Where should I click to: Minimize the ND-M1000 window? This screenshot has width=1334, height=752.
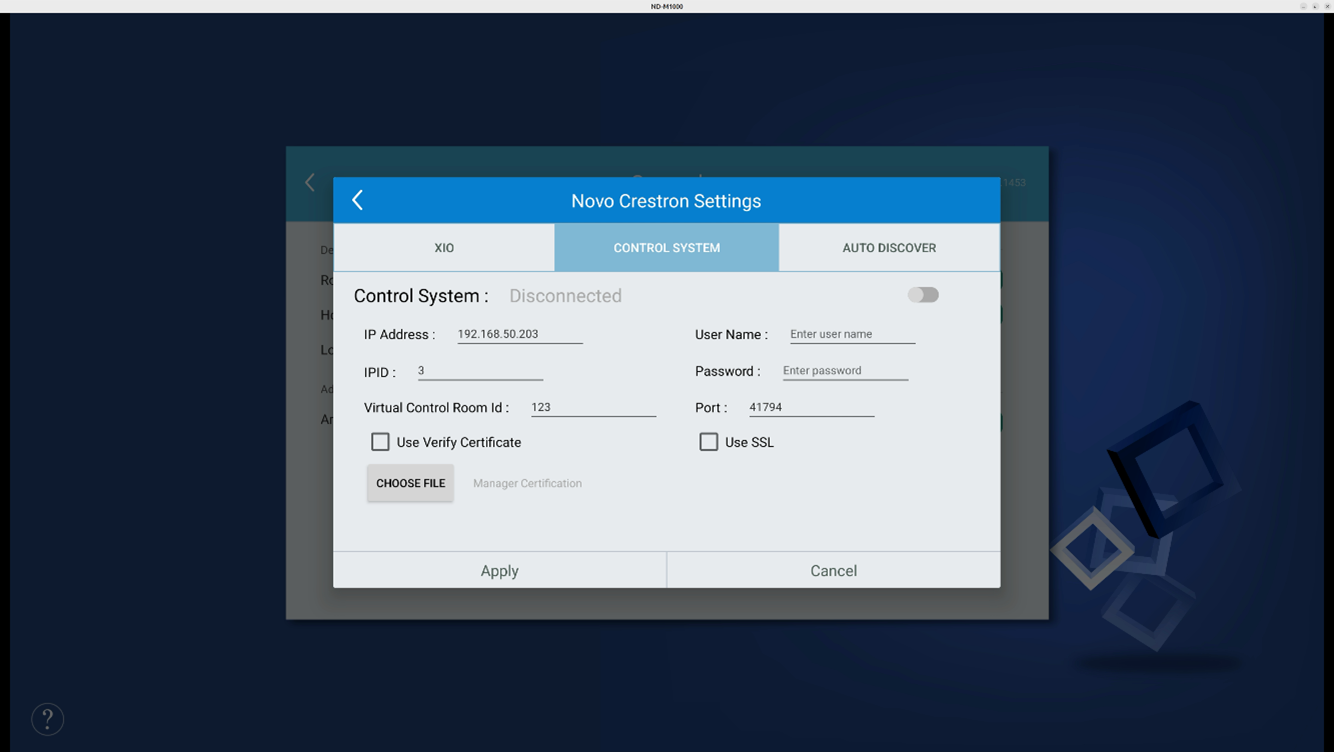pos(1303,6)
